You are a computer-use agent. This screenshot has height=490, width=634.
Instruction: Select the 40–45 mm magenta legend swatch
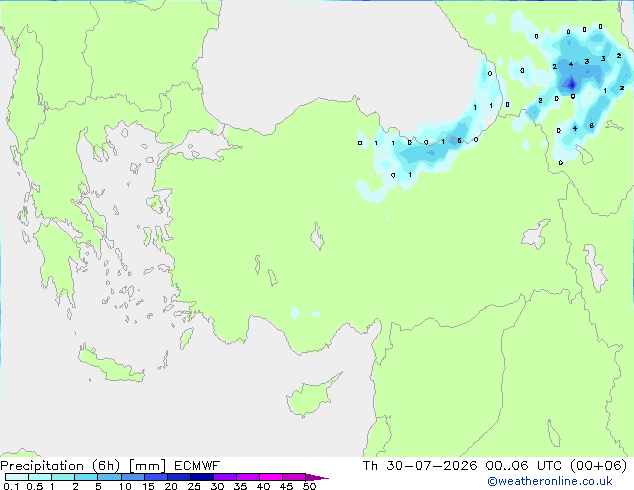click(271, 477)
